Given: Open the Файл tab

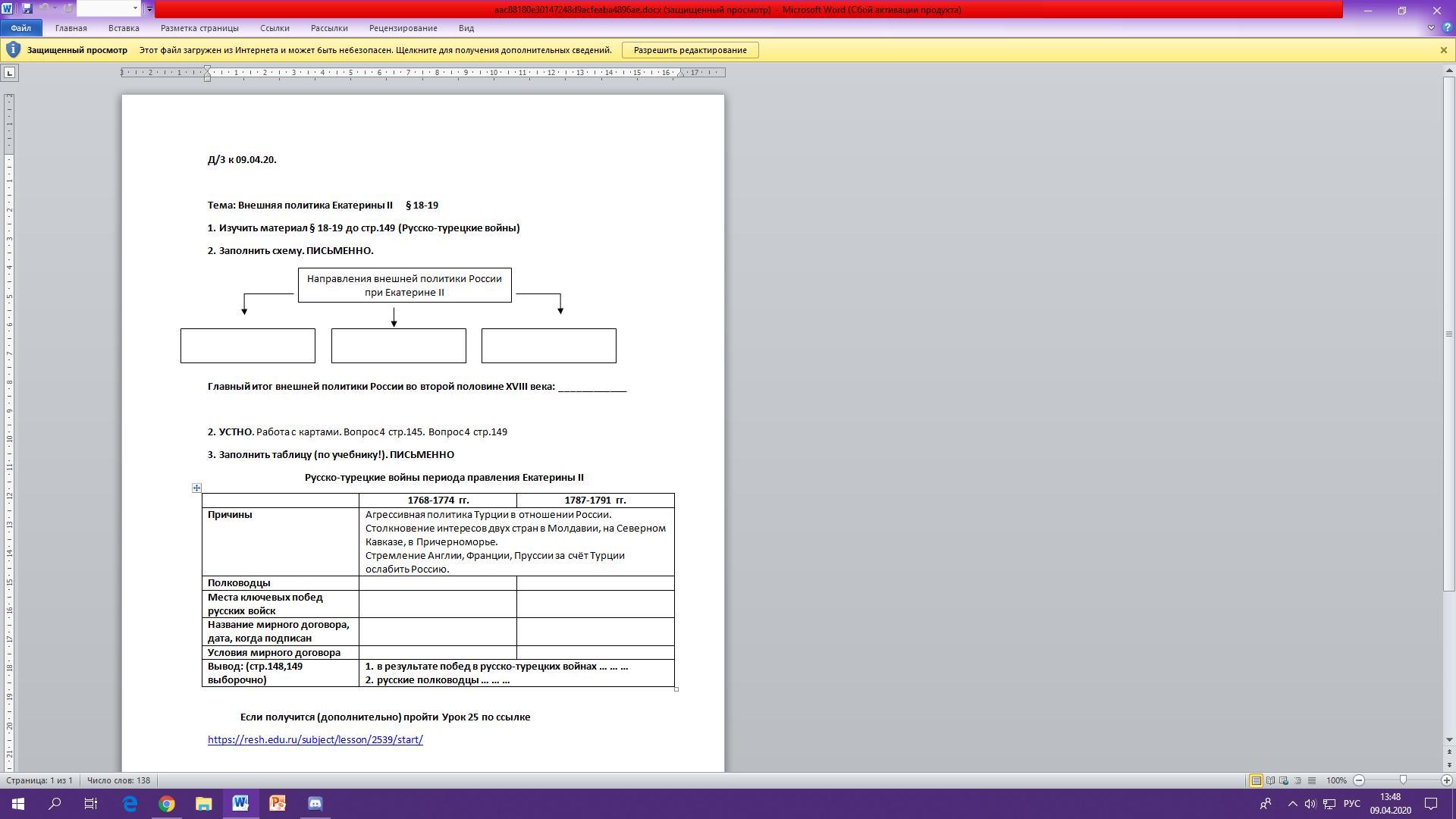Looking at the screenshot, I should click(x=20, y=28).
